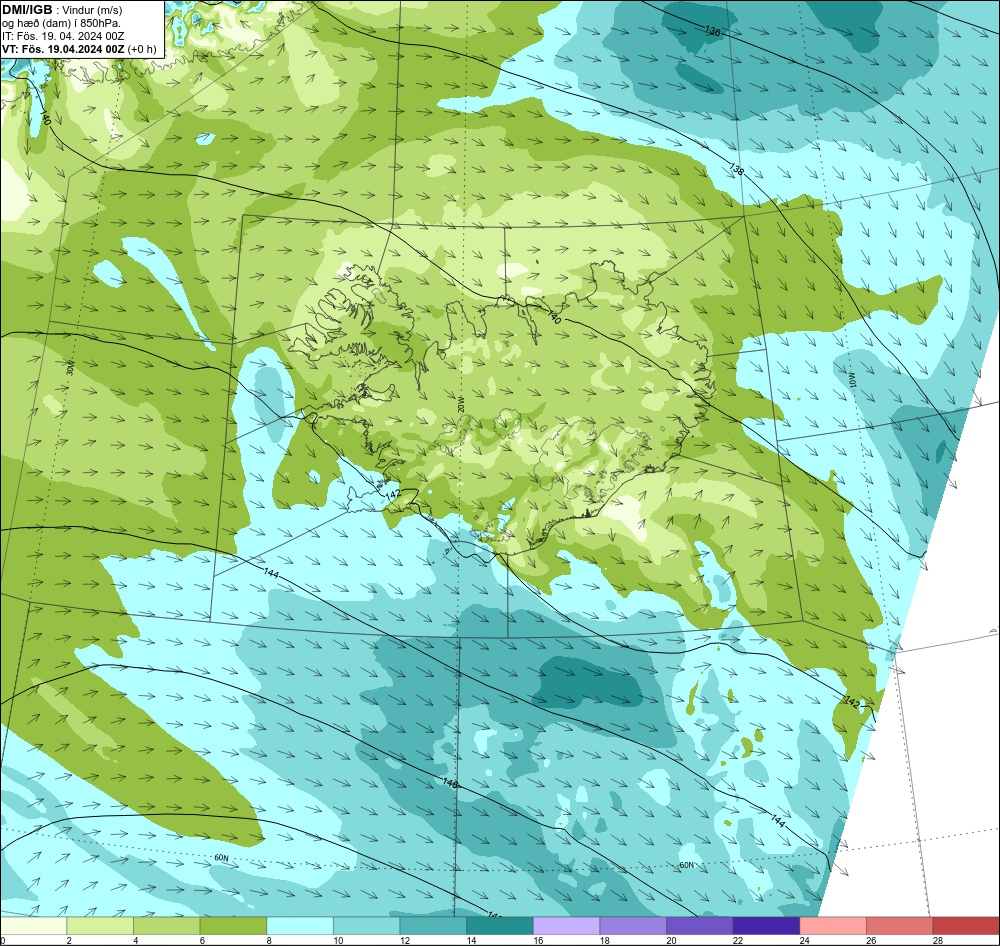Click the 20–22 m/s violet legend swatch
Image resolution: width=1000 pixels, height=946 pixels.
[700, 926]
